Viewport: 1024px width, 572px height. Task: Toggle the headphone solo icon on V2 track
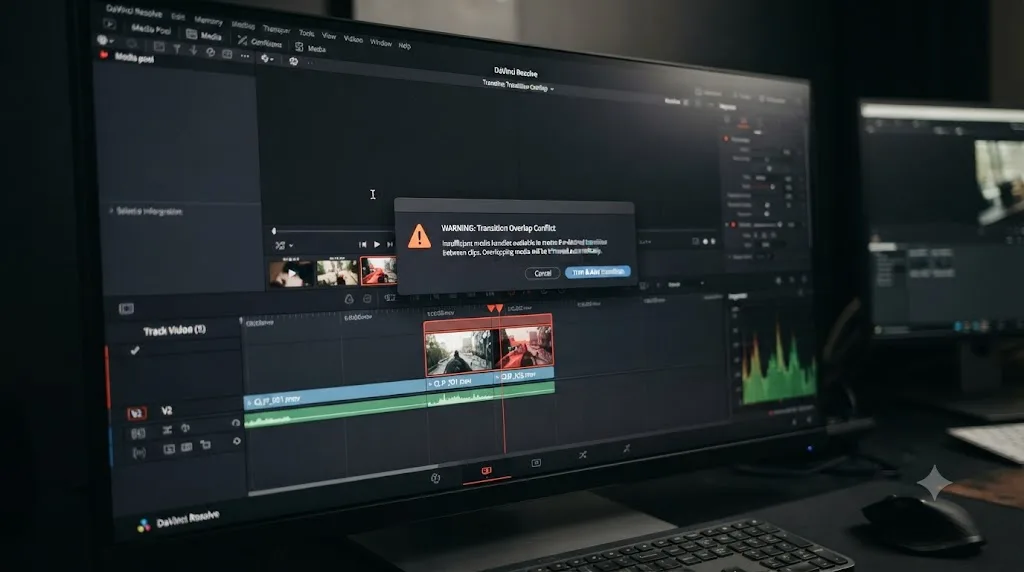click(236, 423)
